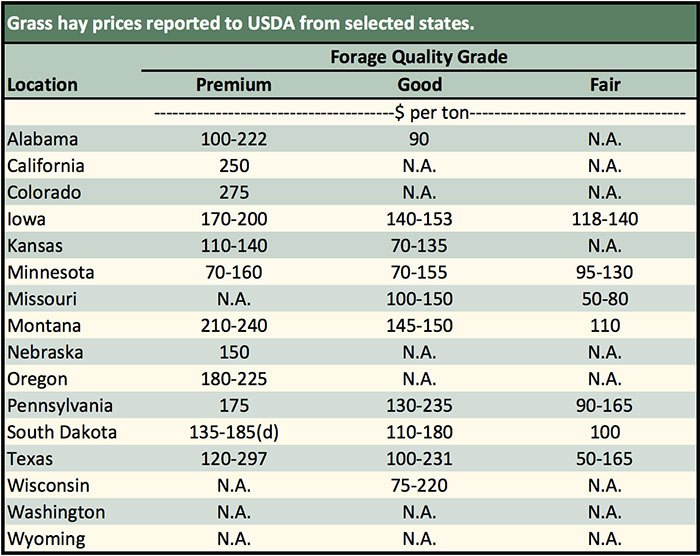Viewport: 700px width, 556px height.
Task: Select Kansas Good price 70-135
Action: point(419,246)
